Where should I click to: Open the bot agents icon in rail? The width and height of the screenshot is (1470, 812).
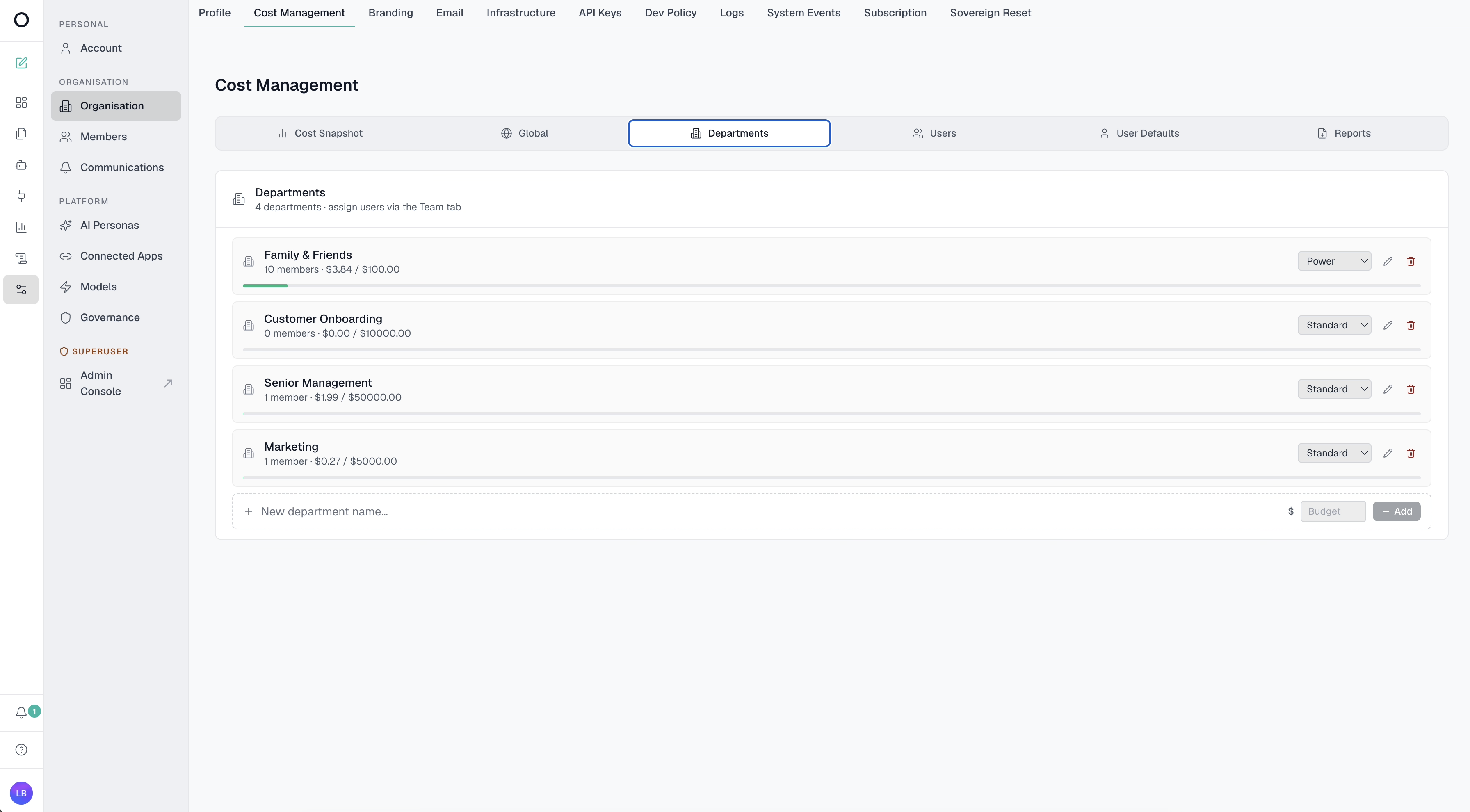click(21, 165)
